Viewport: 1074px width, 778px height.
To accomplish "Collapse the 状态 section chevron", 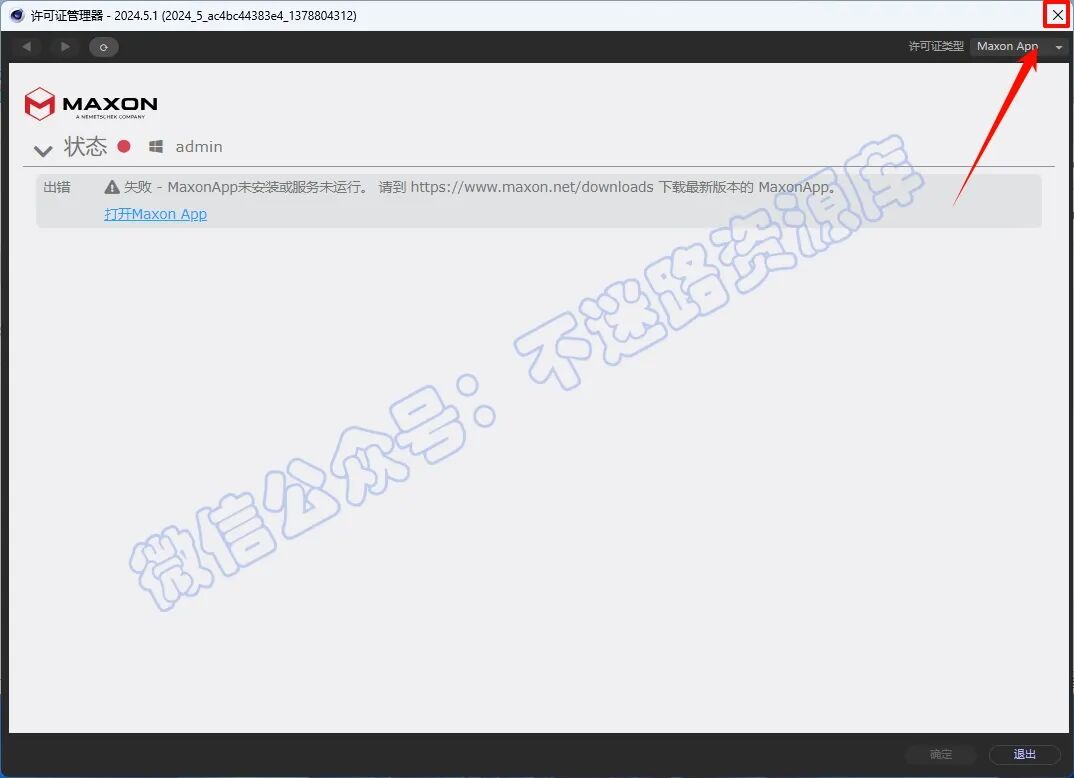I will tap(43, 150).
